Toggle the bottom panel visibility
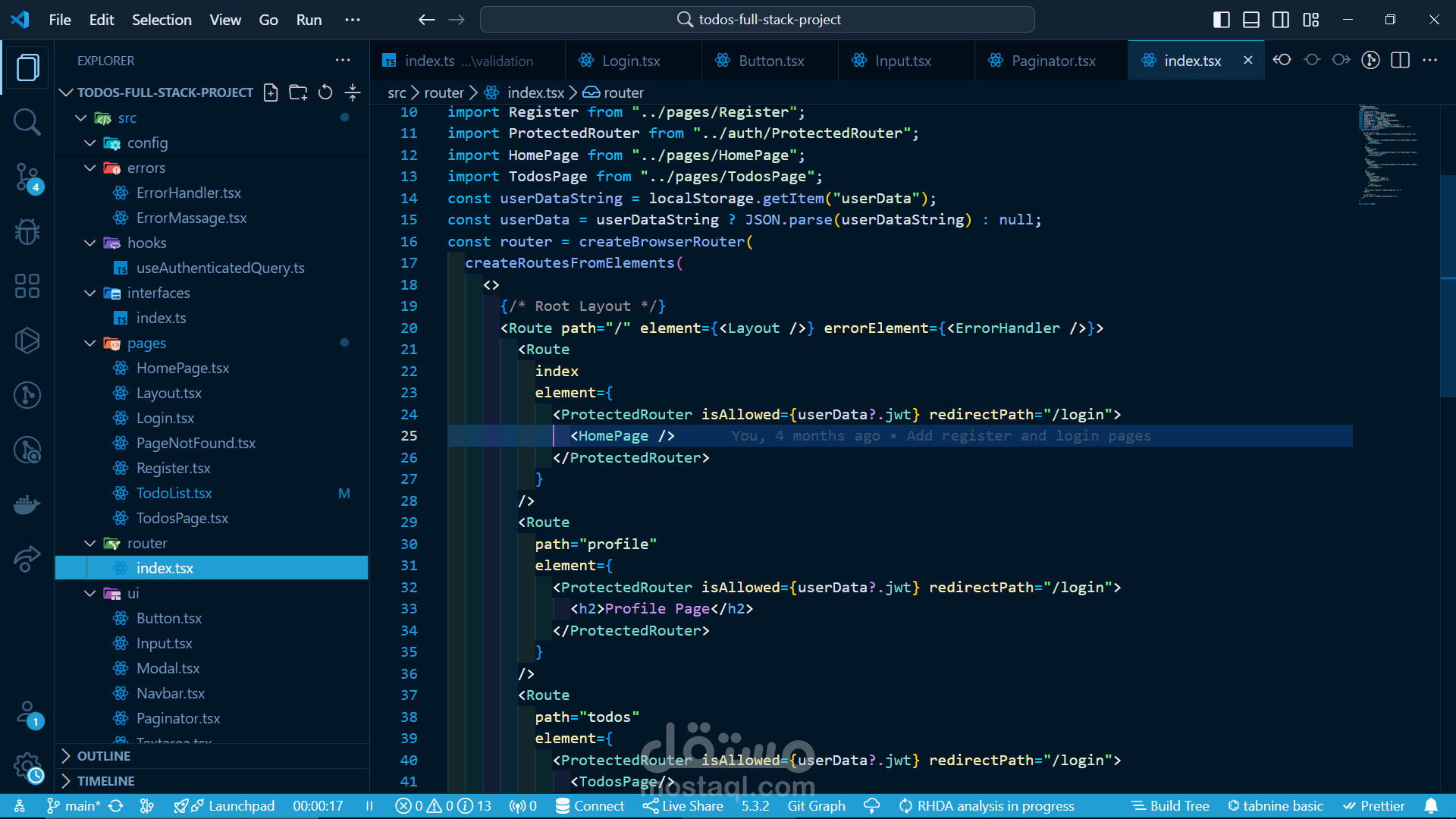 [1251, 20]
